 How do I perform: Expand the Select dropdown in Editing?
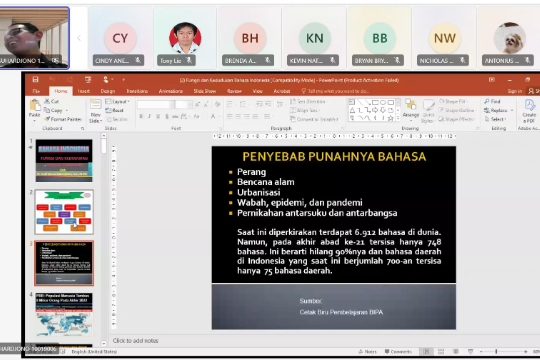(x=496, y=119)
